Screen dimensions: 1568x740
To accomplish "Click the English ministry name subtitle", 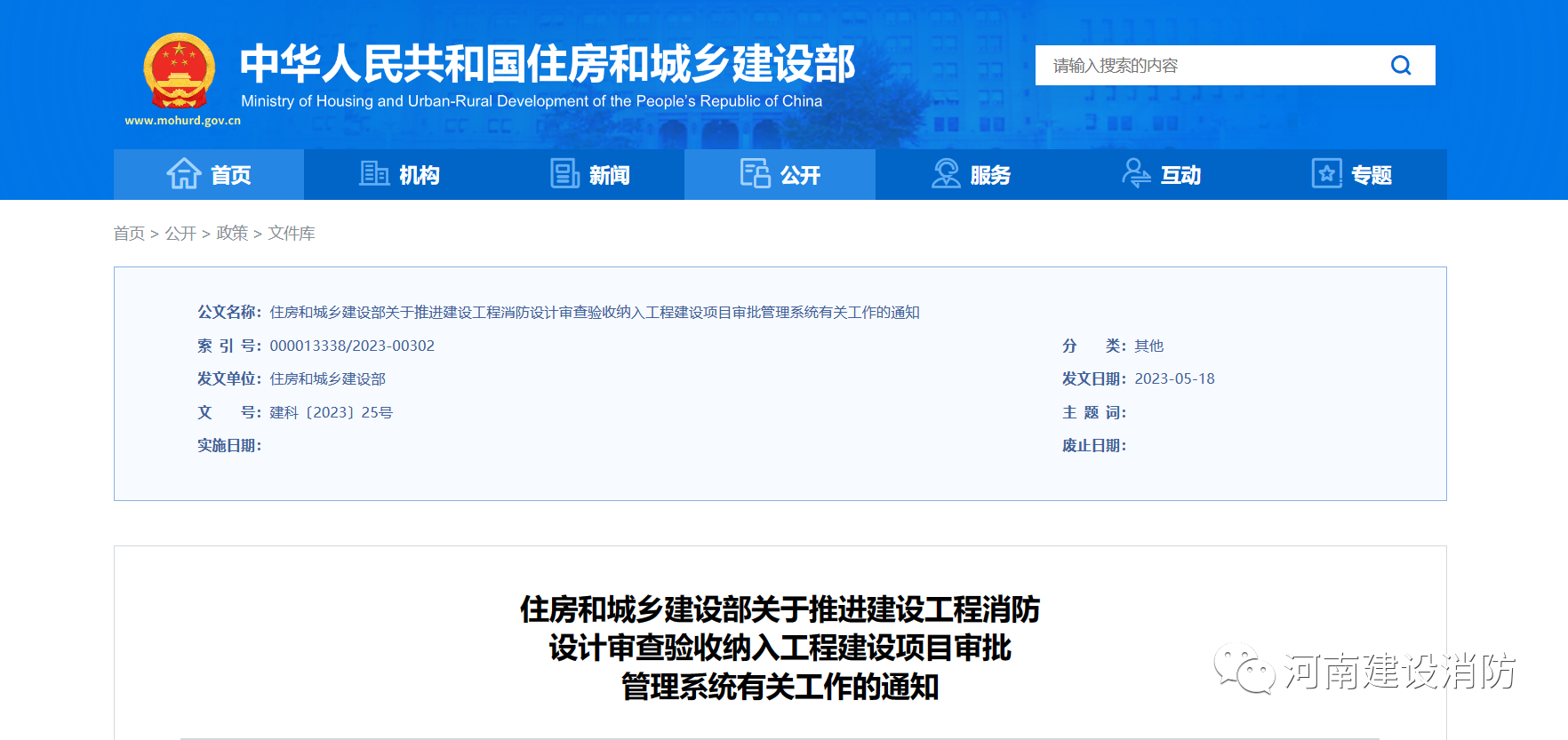I will (x=532, y=101).
